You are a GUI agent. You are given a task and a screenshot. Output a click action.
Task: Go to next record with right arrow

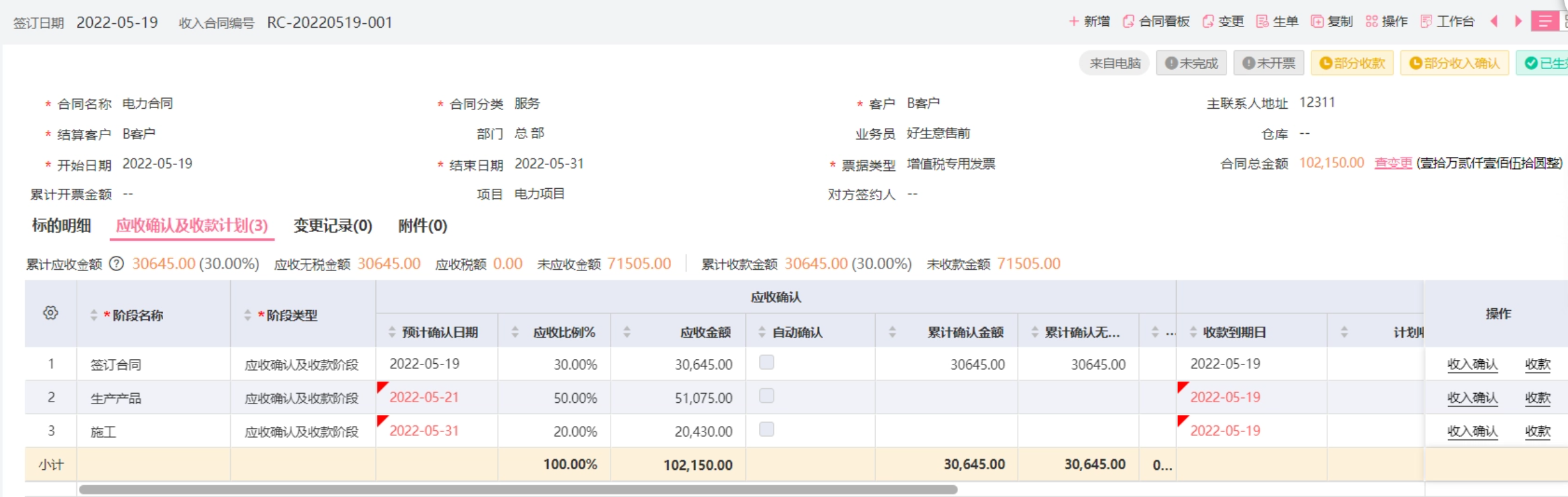[1518, 22]
